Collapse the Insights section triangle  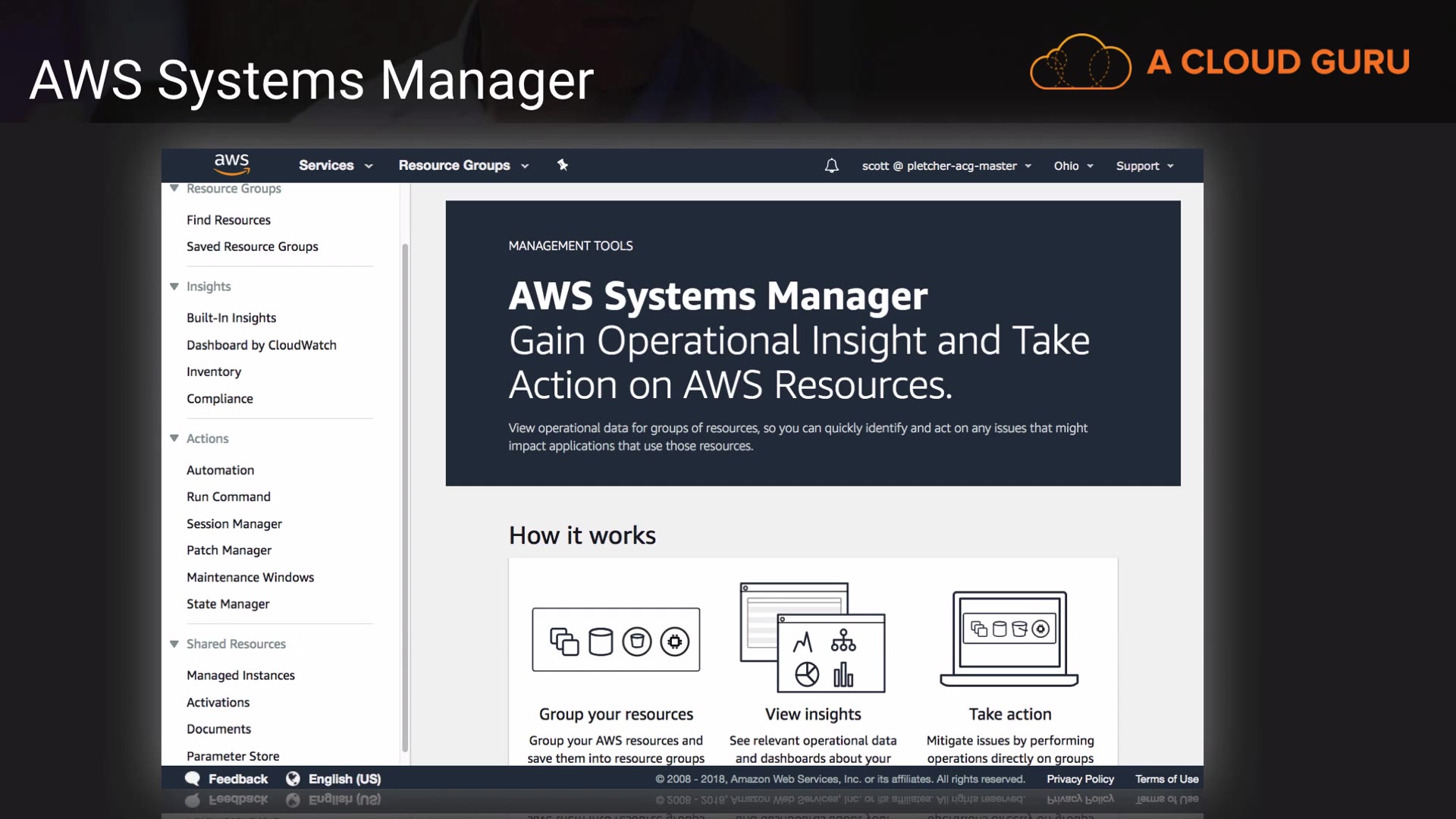point(174,286)
